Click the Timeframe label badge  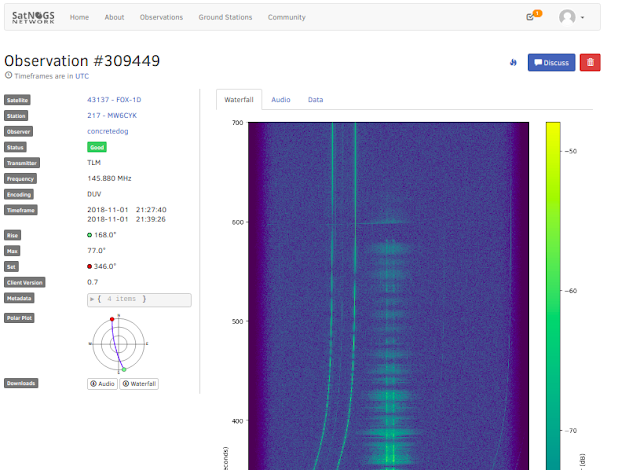tap(20, 210)
